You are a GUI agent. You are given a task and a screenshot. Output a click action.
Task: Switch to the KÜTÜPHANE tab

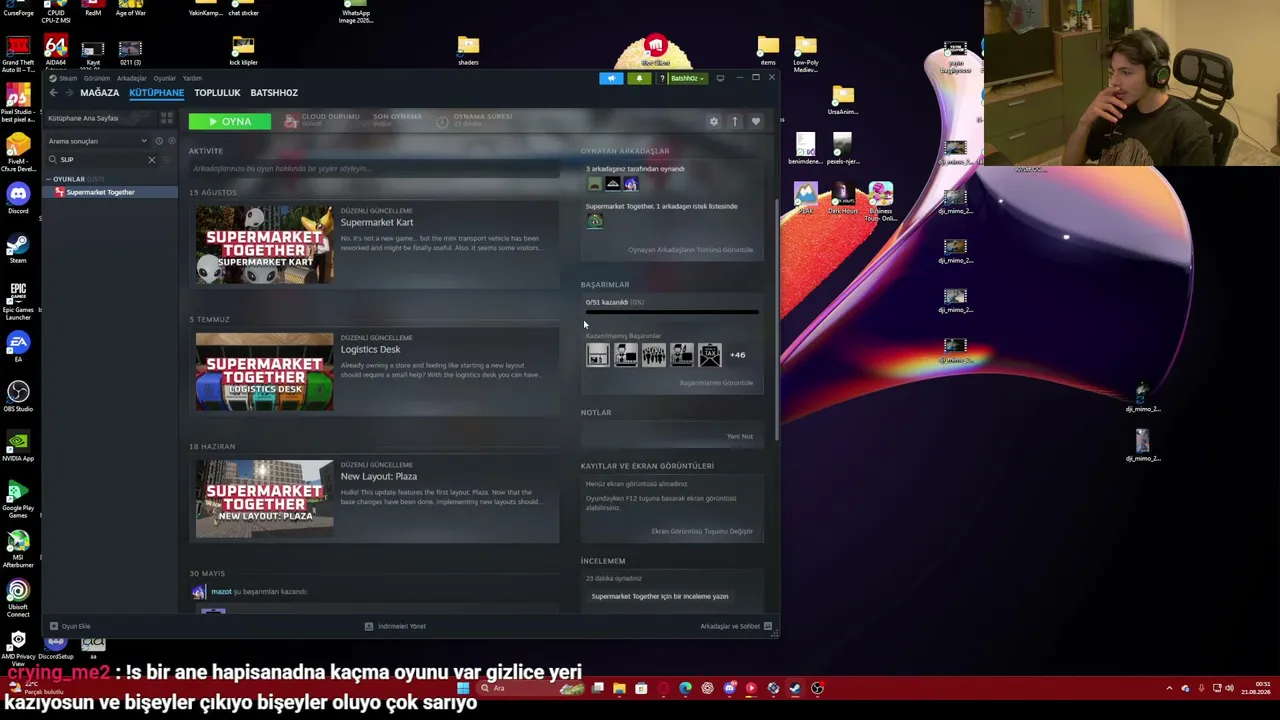click(x=156, y=93)
